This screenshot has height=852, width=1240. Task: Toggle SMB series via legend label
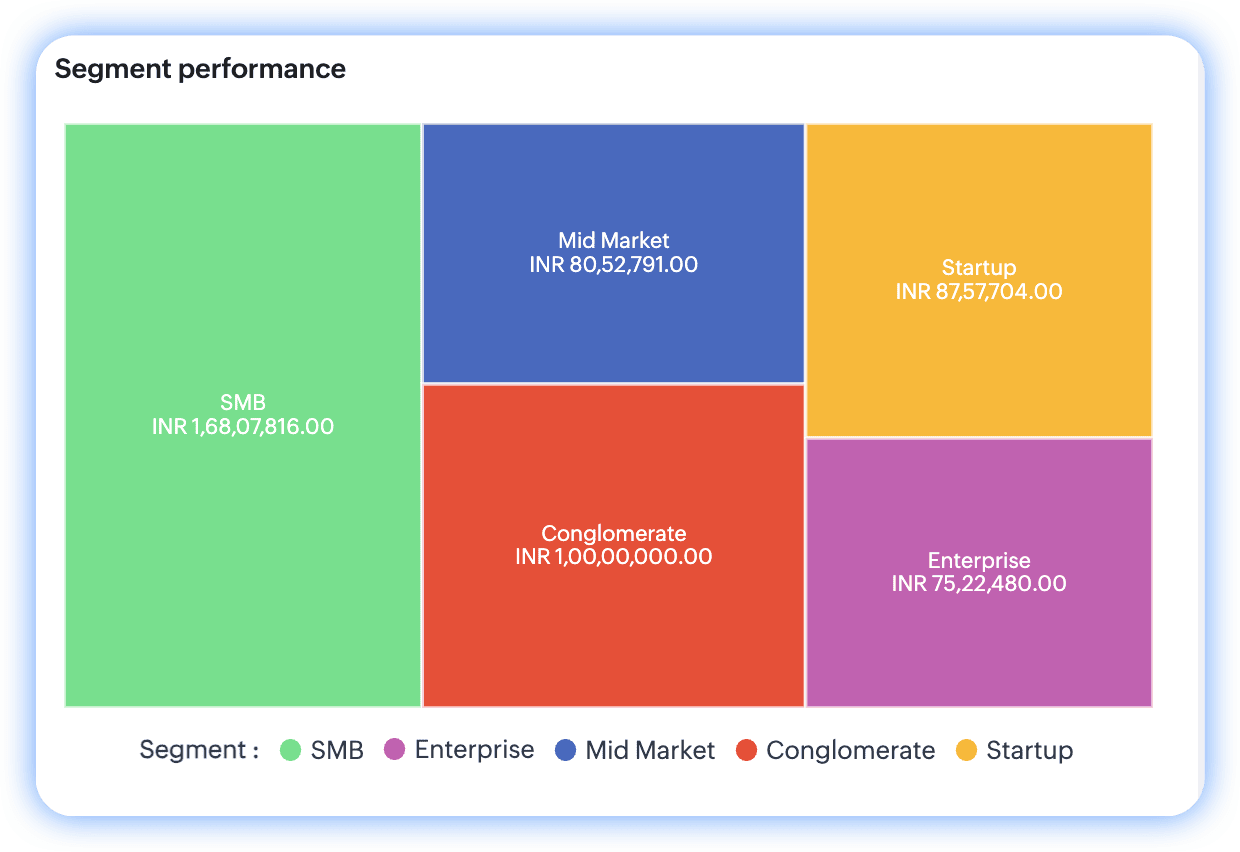tap(337, 750)
